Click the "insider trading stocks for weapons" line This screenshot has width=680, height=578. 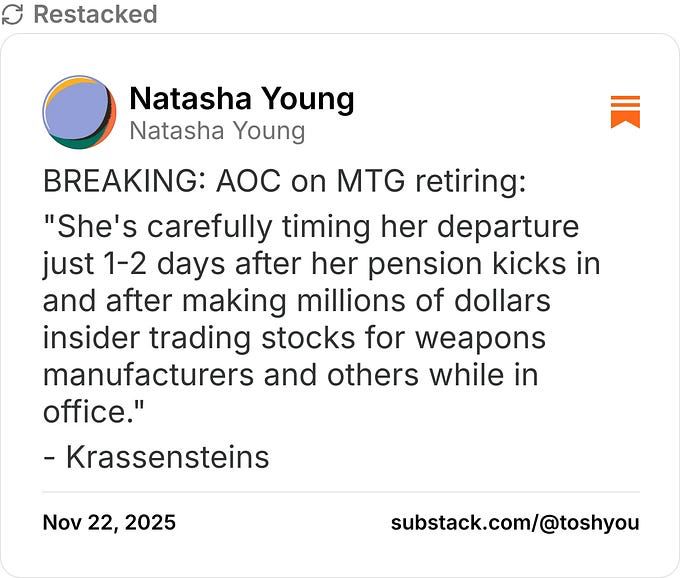[x=294, y=338]
